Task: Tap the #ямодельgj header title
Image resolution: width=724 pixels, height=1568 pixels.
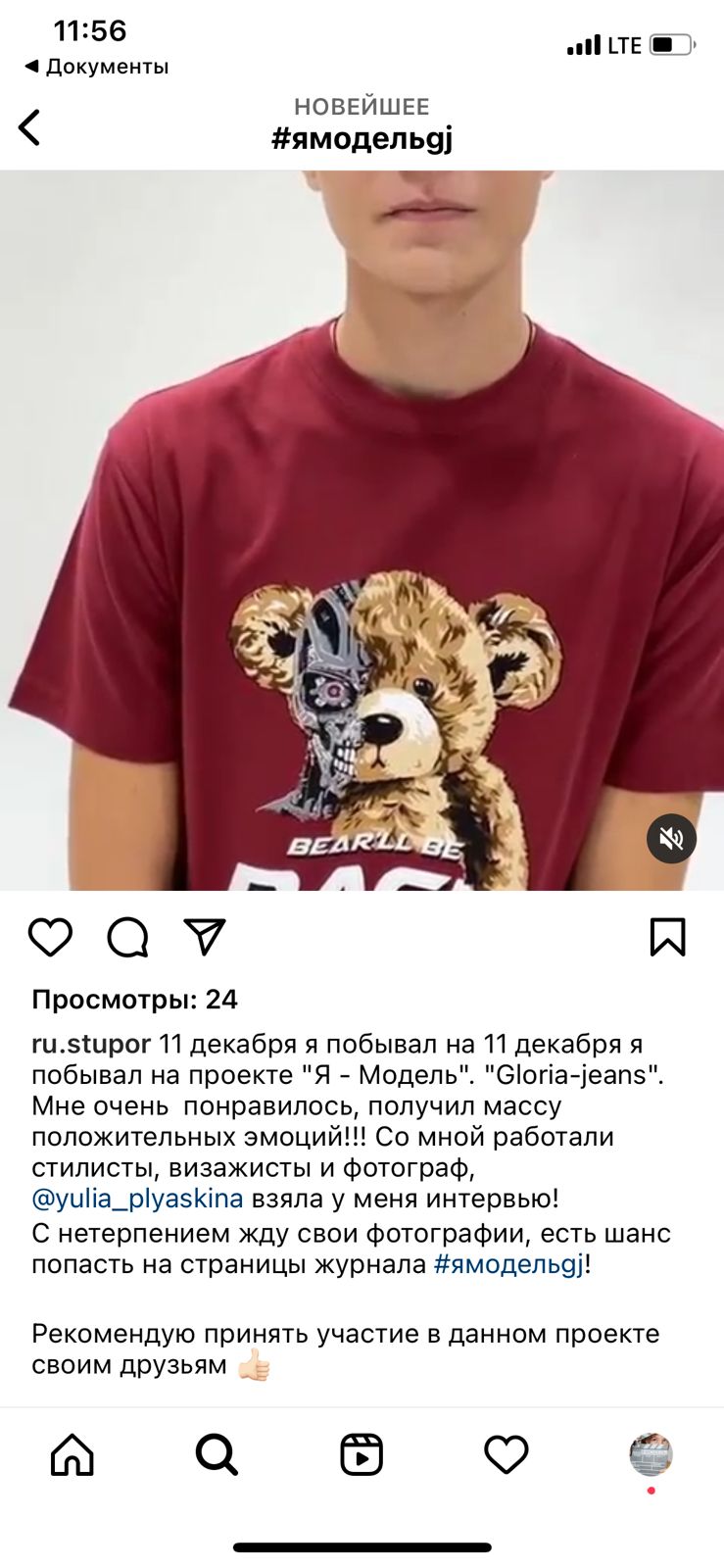Action: click(362, 139)
